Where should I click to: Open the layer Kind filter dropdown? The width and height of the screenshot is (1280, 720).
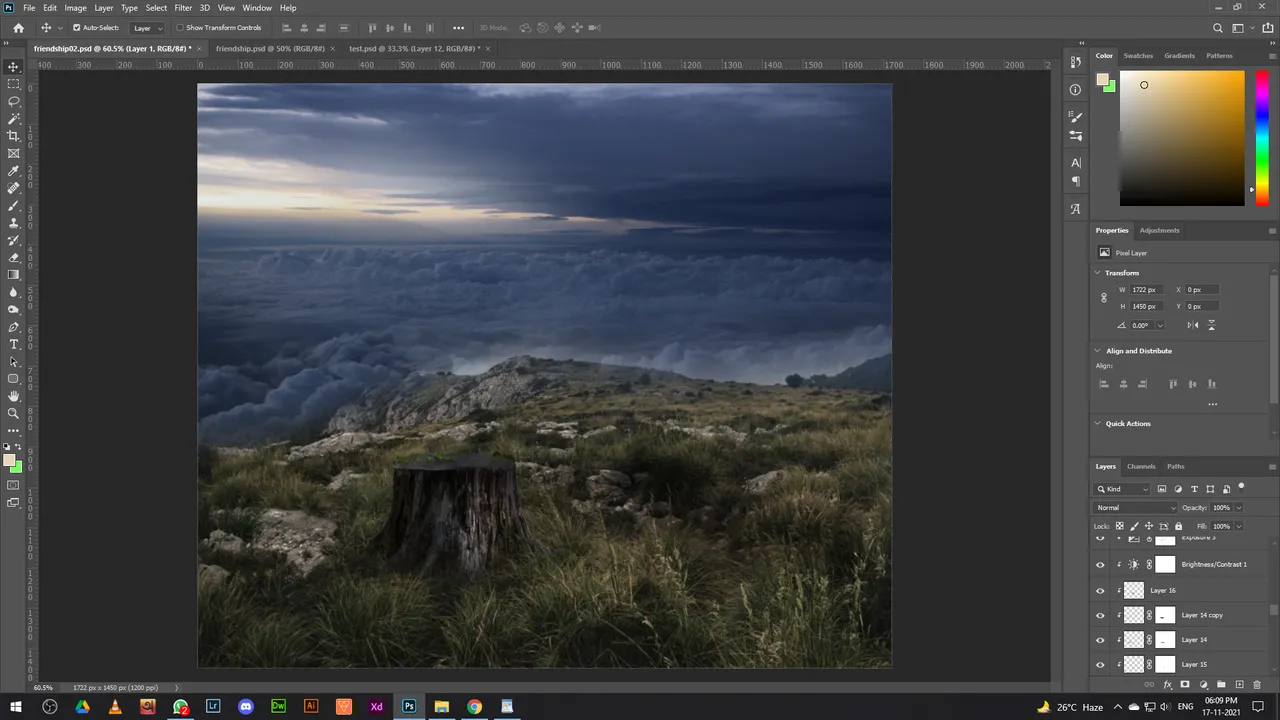pos(1123,489)
